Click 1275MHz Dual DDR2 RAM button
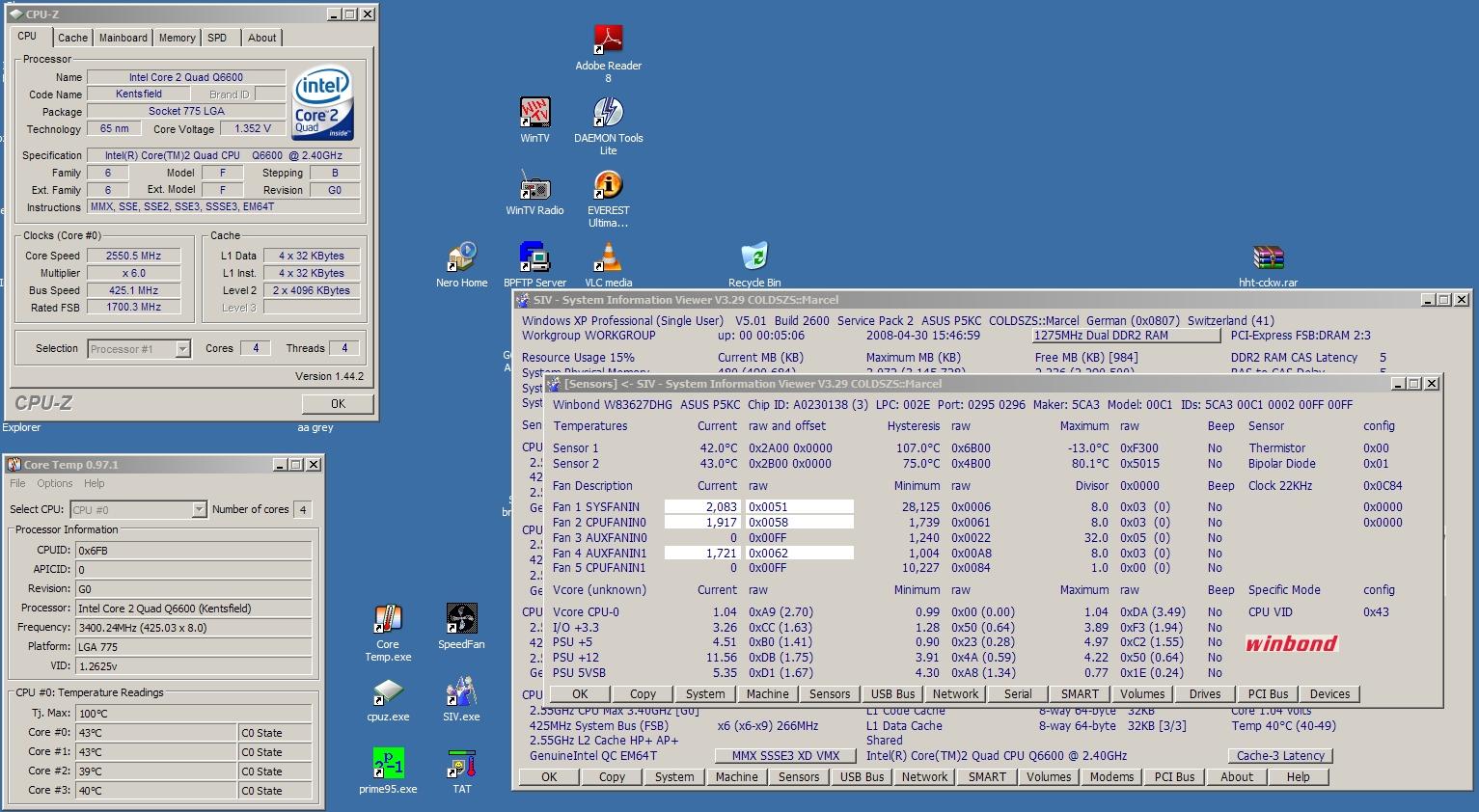Screen dimensions: 1479x812 pyautogui.click(x=1126, y=336)
